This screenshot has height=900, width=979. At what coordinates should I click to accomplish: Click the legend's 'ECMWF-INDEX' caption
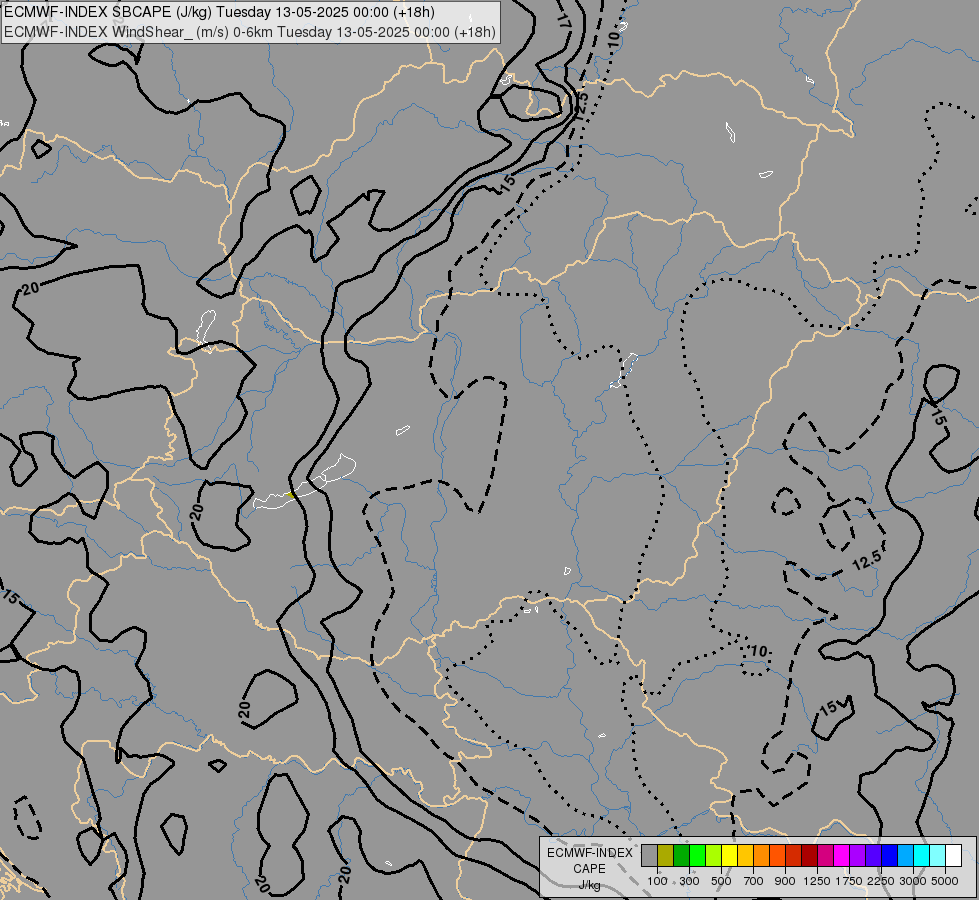(590, 853)
